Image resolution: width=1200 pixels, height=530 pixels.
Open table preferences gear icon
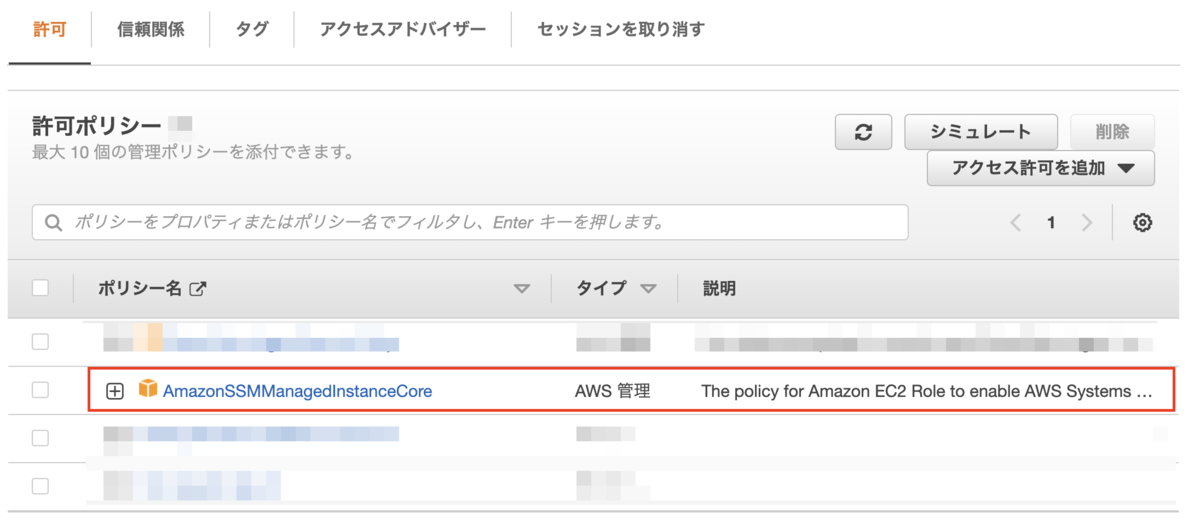pyautogui.click(x=1142, y=223)
